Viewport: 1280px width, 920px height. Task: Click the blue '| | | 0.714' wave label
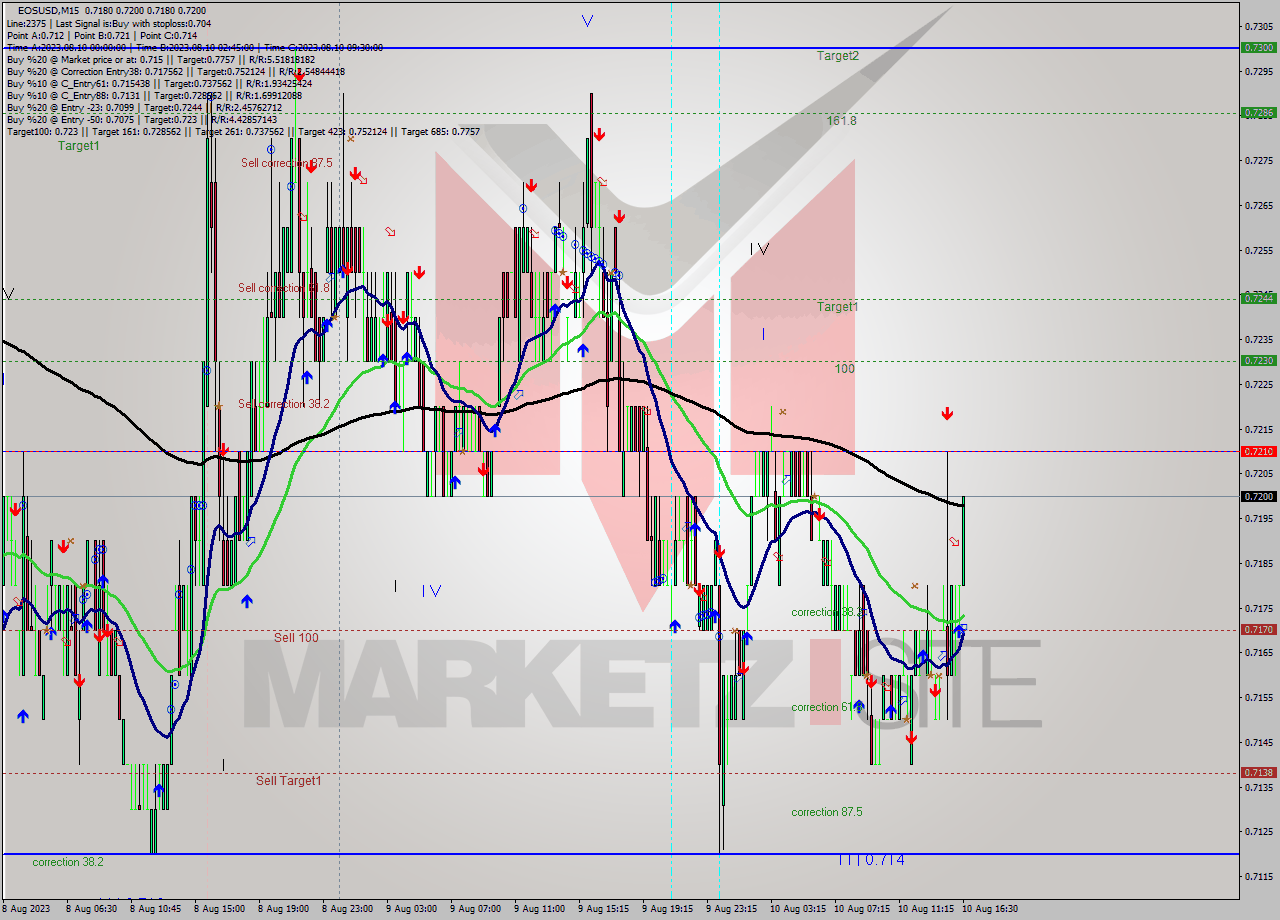coord(870,859)
